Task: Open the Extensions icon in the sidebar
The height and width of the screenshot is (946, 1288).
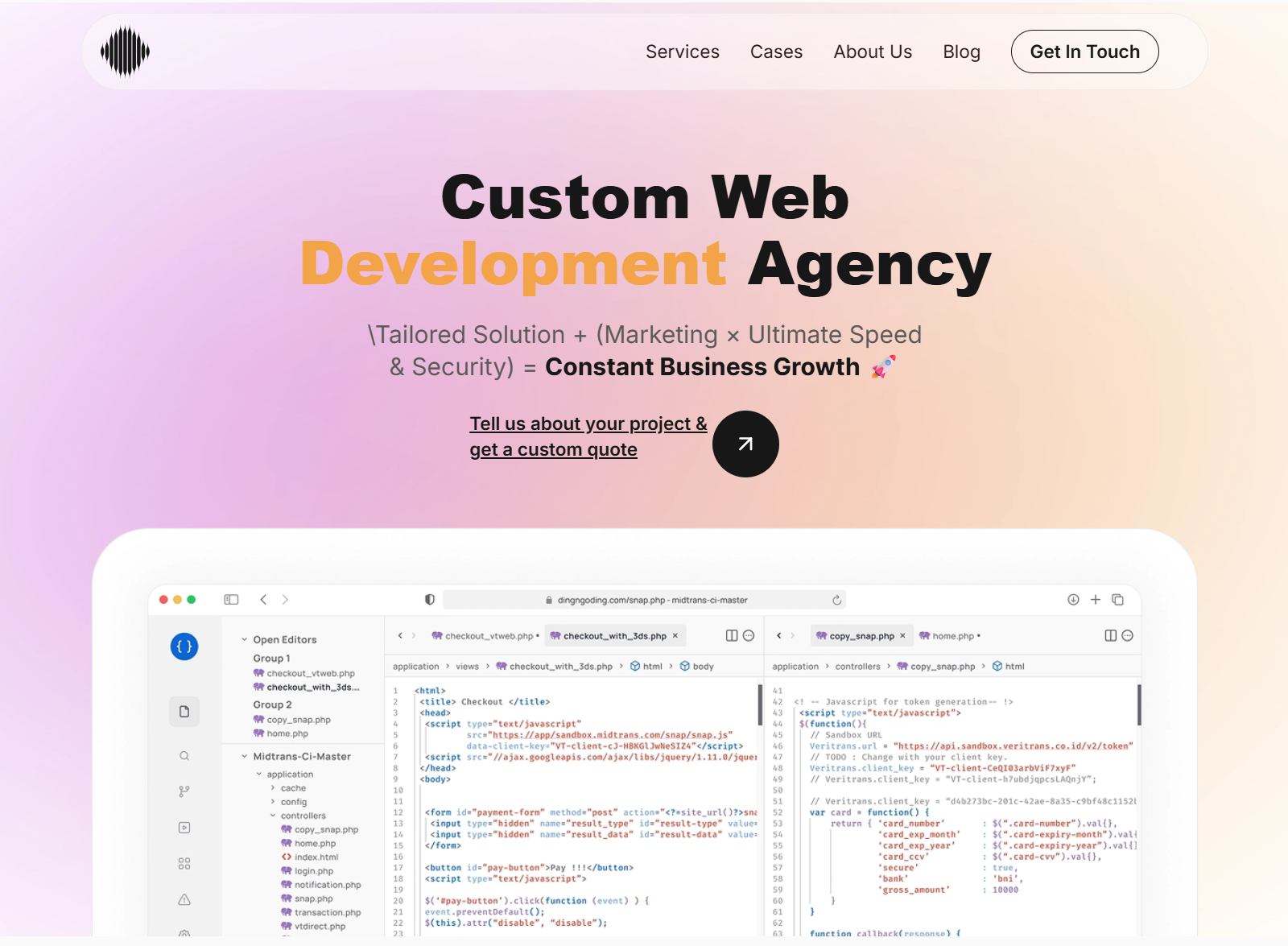Action: coord(184,863)
